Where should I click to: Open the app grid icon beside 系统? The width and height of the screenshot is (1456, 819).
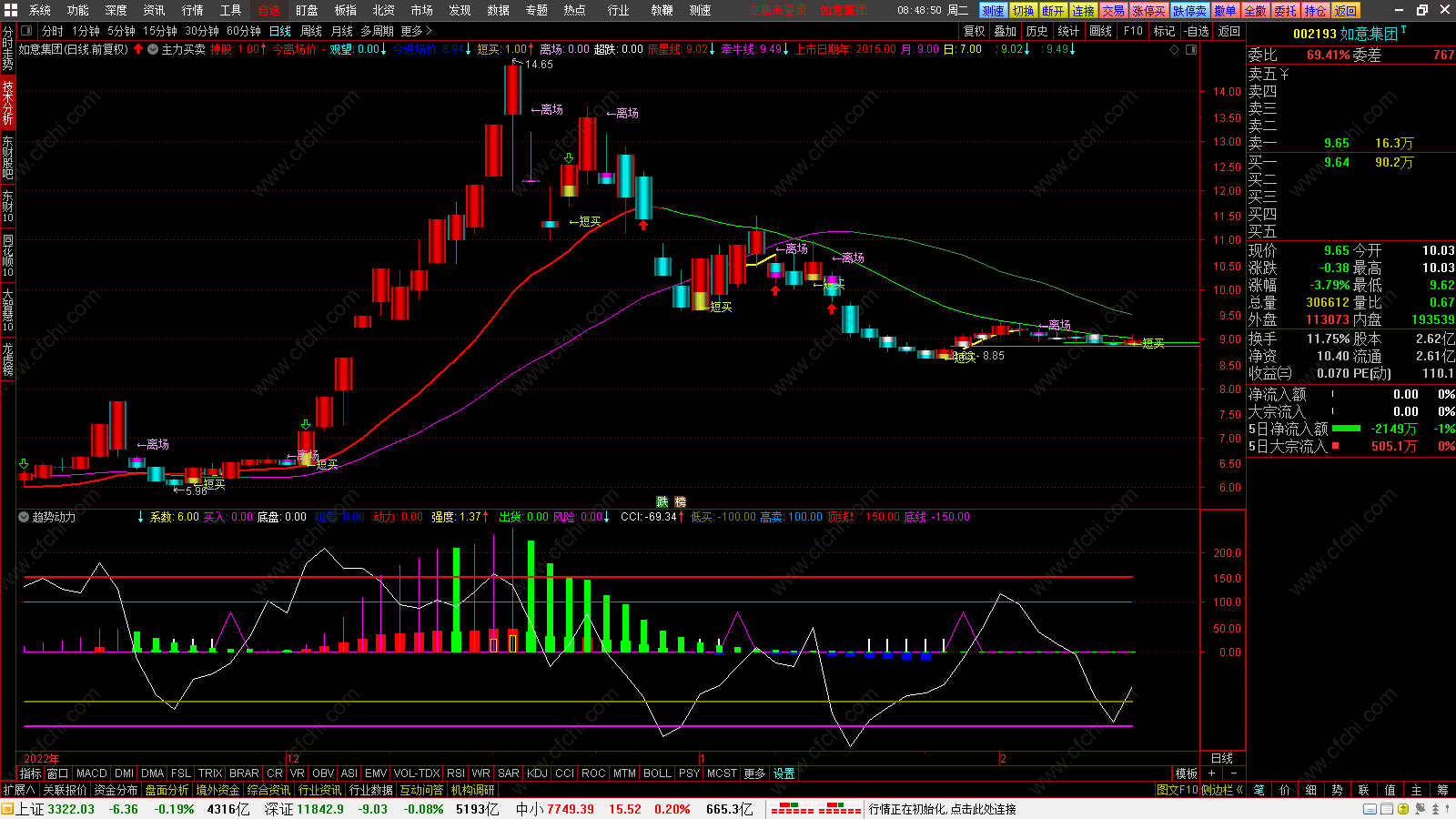coord(10,10)
